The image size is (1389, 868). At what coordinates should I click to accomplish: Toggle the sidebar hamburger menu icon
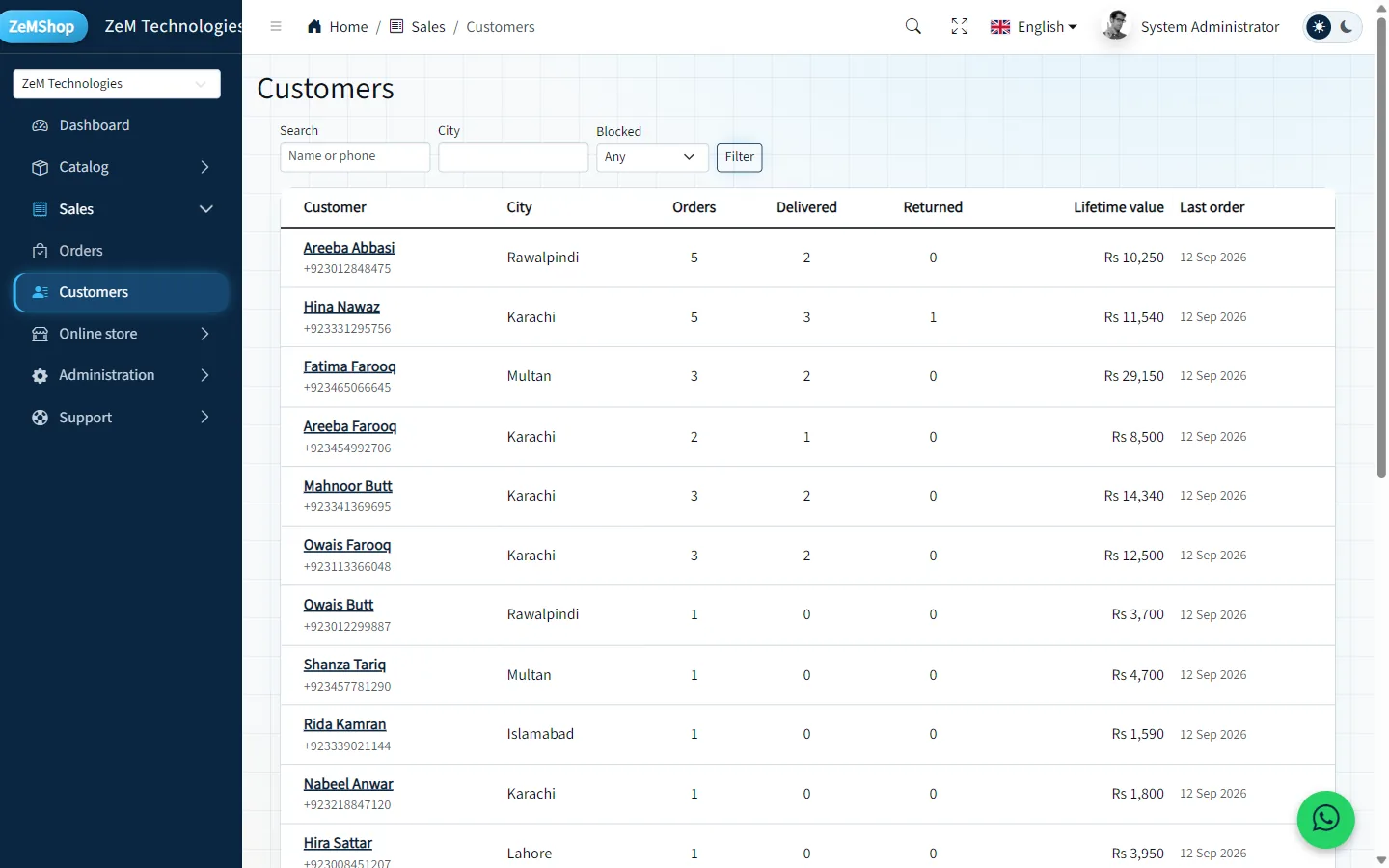click(x=276, y=26)
